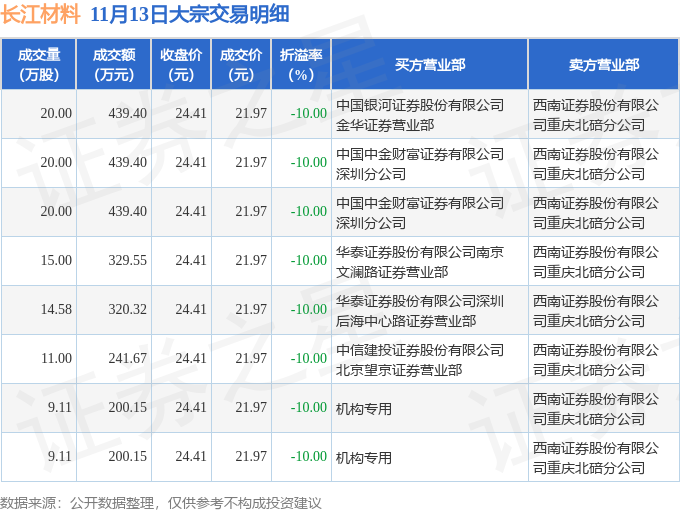
Task: Click the 华泰证券 南京文澜路证券营业部 buyer cell
Action: (x=420, y=261)
